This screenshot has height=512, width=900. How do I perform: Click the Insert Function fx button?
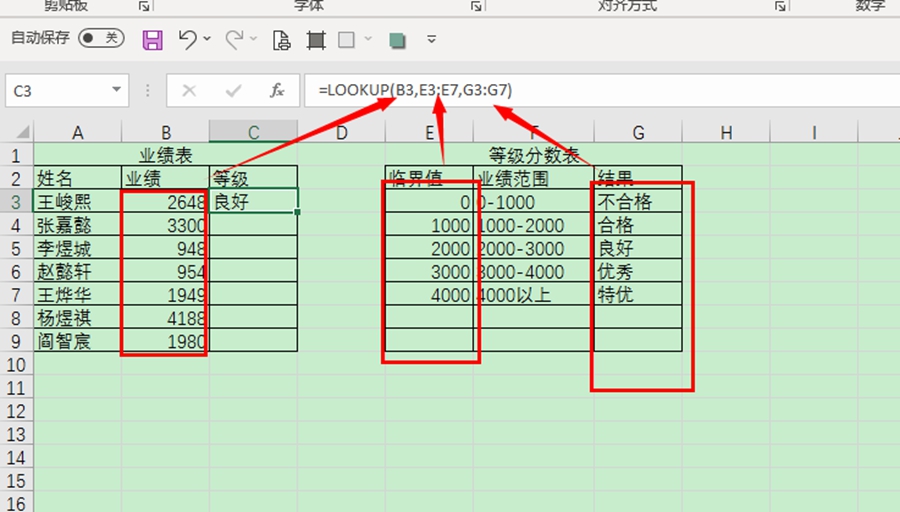coord(277,91)
